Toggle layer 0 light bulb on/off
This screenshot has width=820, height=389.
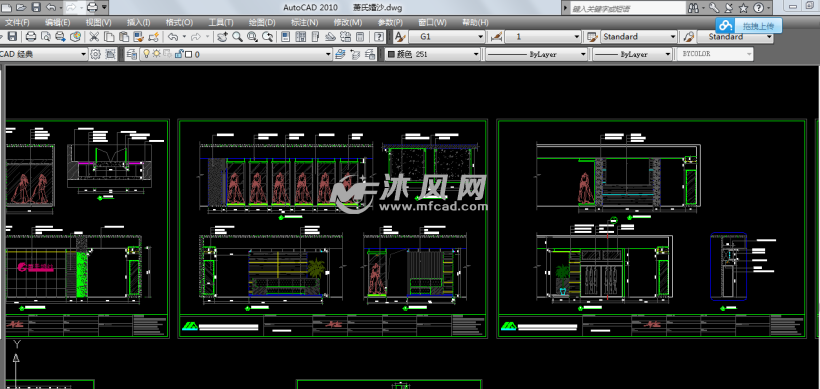pos(147,54)
